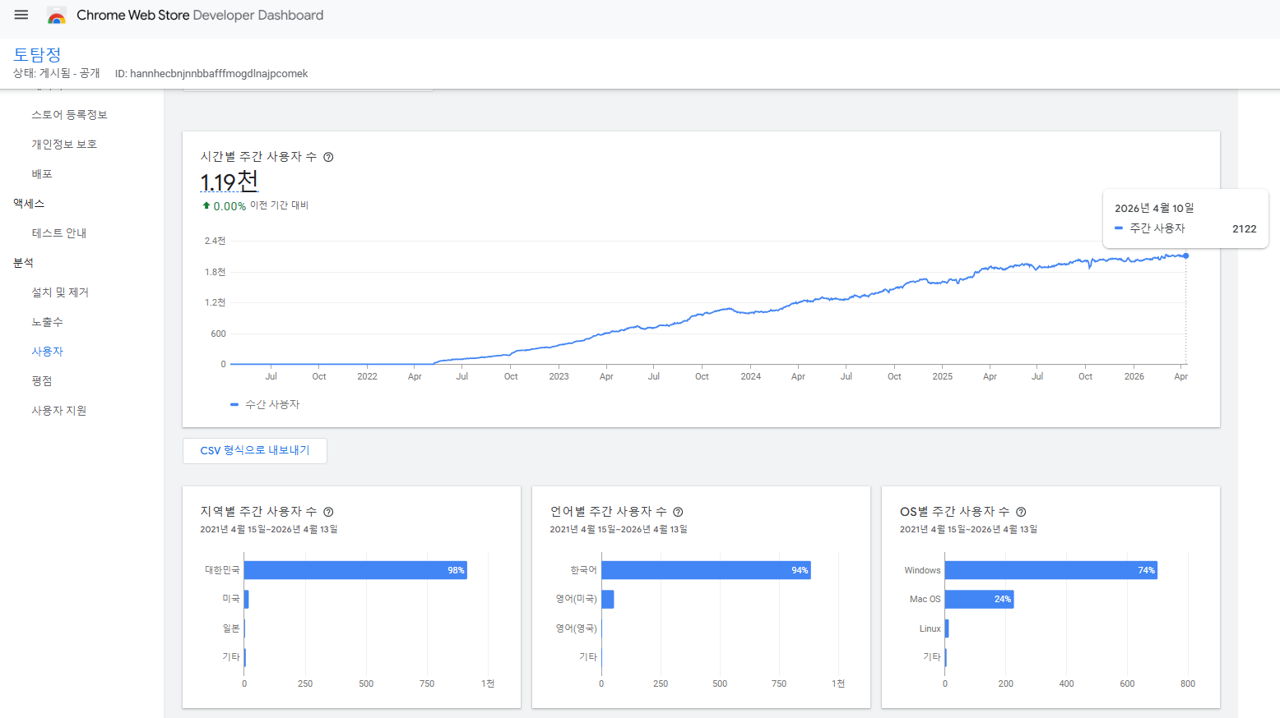Export data with CSV 형식으로 내보내기 button
The width and height of the screenshot is (1280, 718).
(255, 451)
